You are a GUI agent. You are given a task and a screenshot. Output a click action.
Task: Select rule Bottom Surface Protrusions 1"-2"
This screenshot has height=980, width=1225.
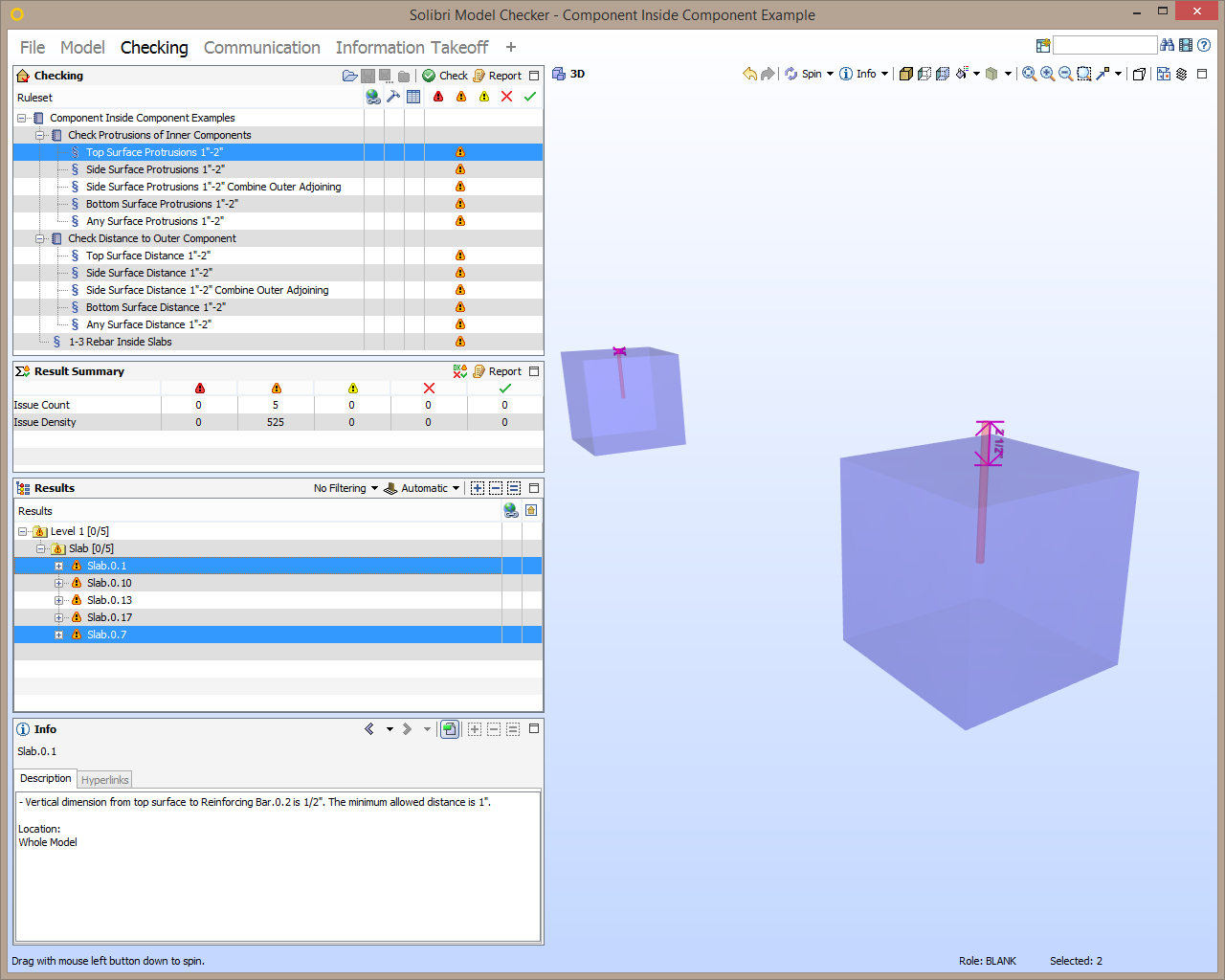point(162,204)
